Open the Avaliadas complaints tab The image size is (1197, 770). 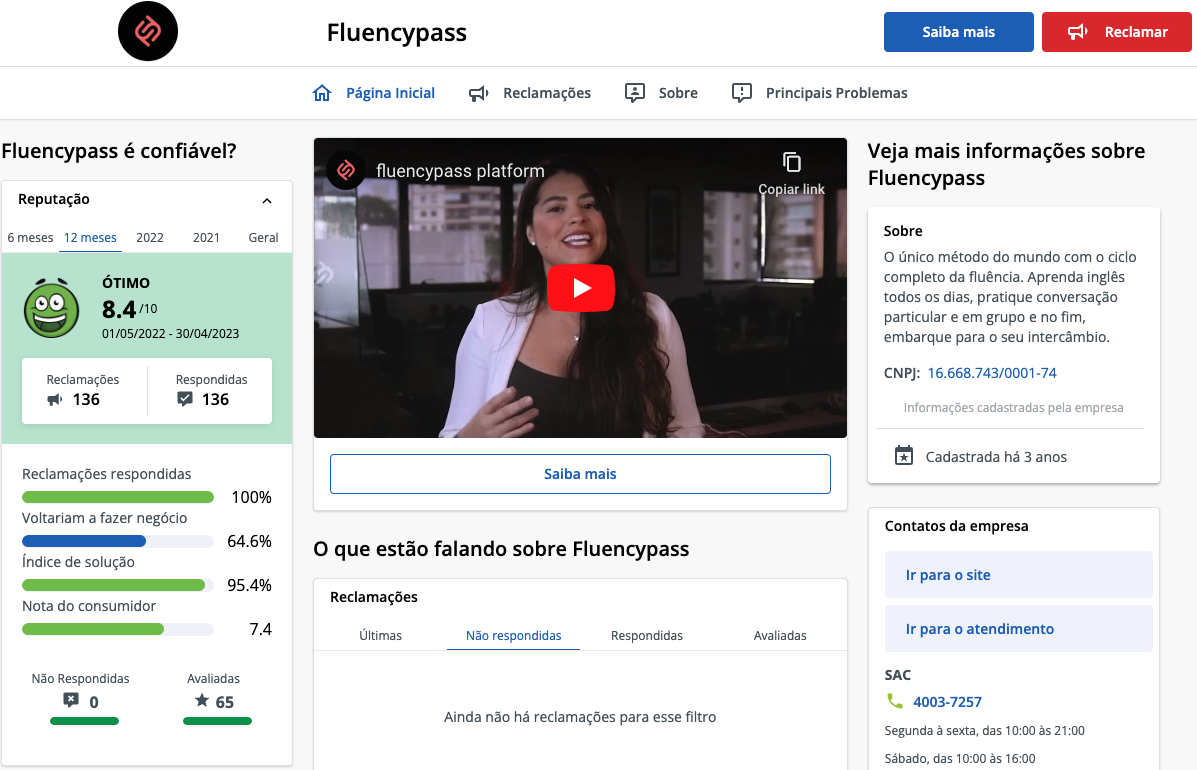coord(779,635)
